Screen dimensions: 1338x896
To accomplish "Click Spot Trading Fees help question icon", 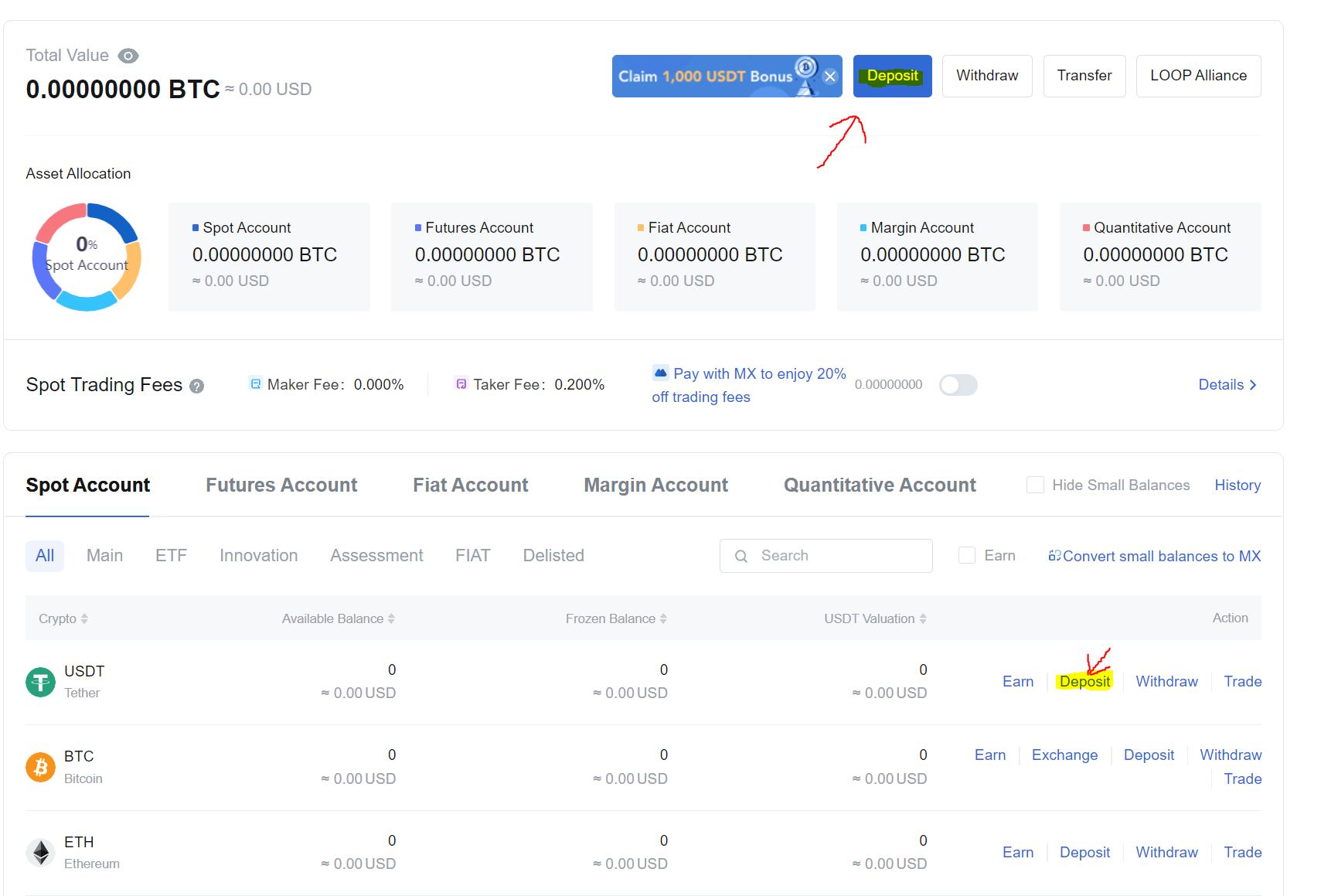I will click(x=197, y=387).
